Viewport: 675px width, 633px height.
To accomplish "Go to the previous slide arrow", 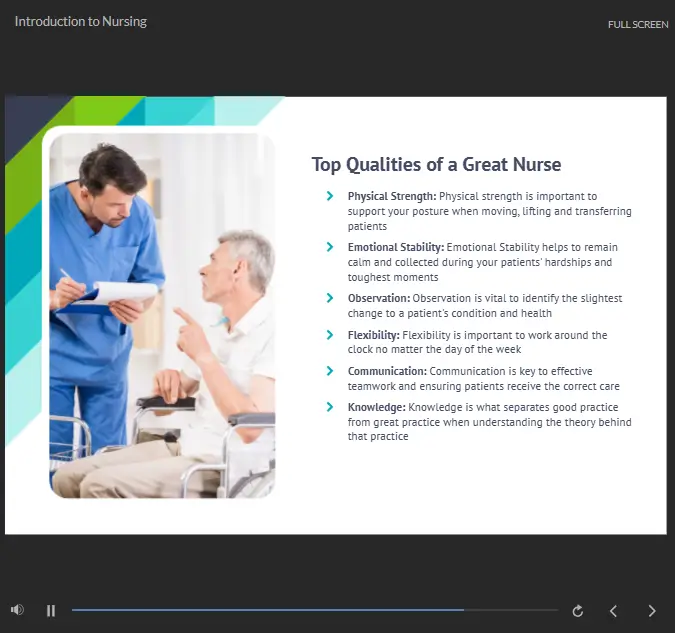I will pyautogui.click(x=614, y=611).
